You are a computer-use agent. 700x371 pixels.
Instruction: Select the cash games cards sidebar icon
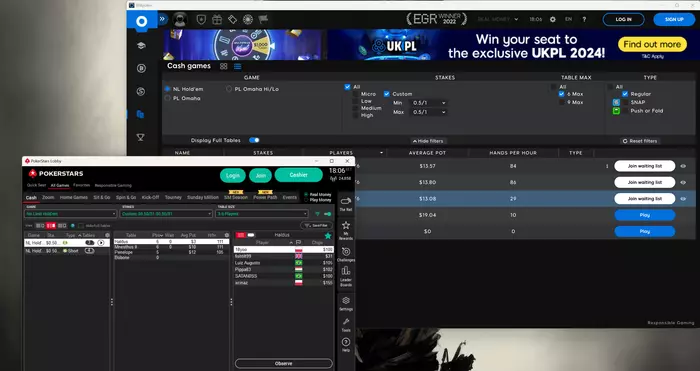pos(141,114)
